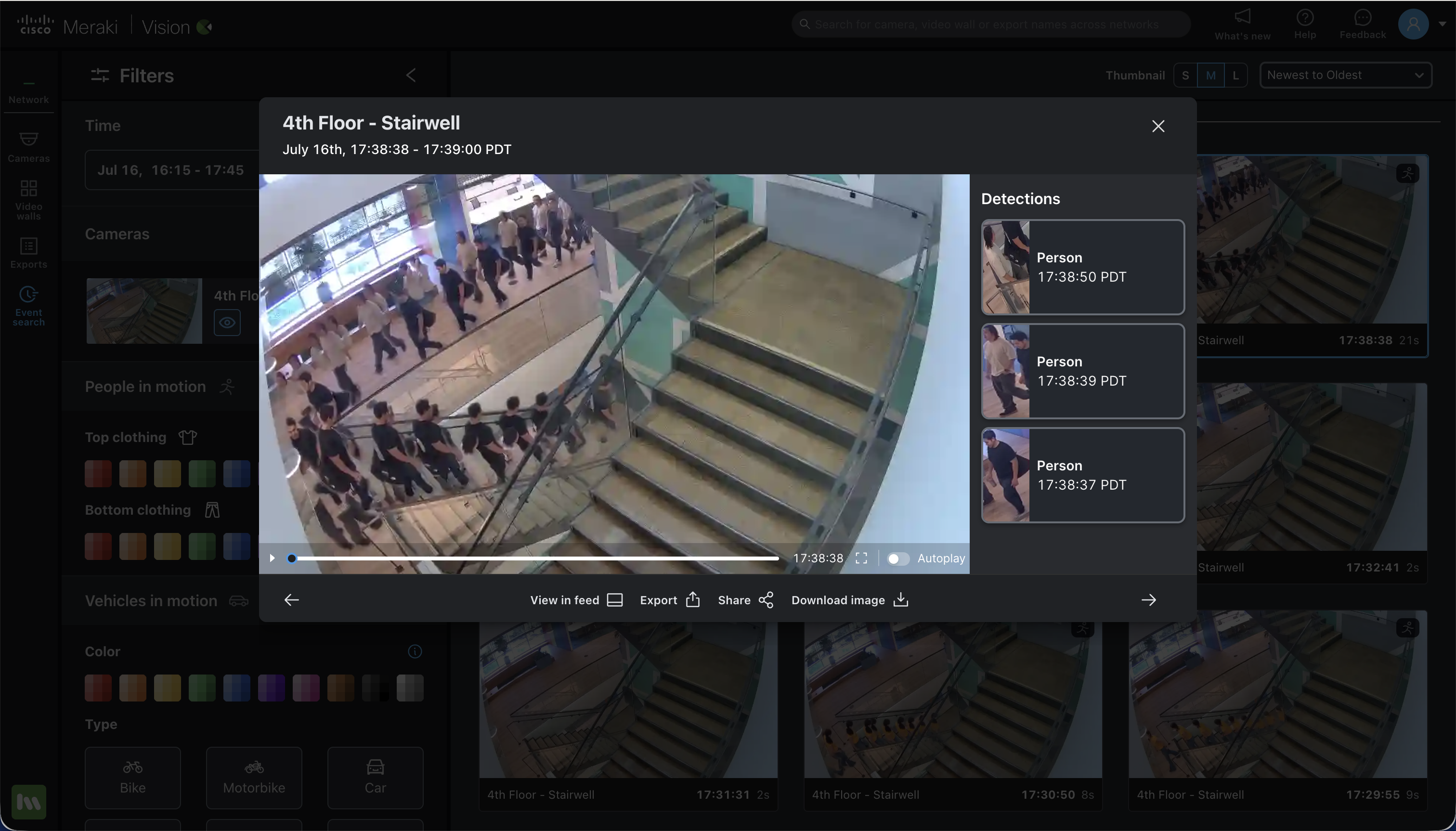Screen dimensions: 1456x831
Task: Click the Top clothing shirt icon
Action: 188,438
